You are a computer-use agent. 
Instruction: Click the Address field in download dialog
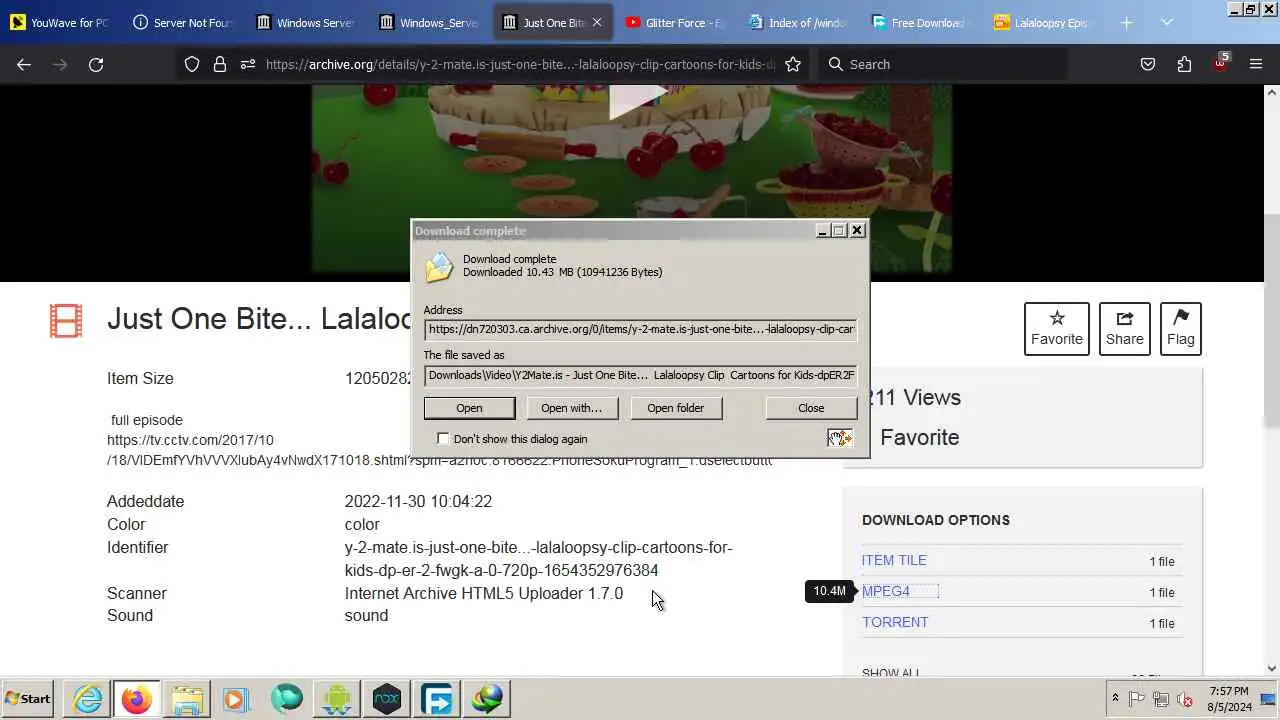pyautogui.click(x=640, y=329)
